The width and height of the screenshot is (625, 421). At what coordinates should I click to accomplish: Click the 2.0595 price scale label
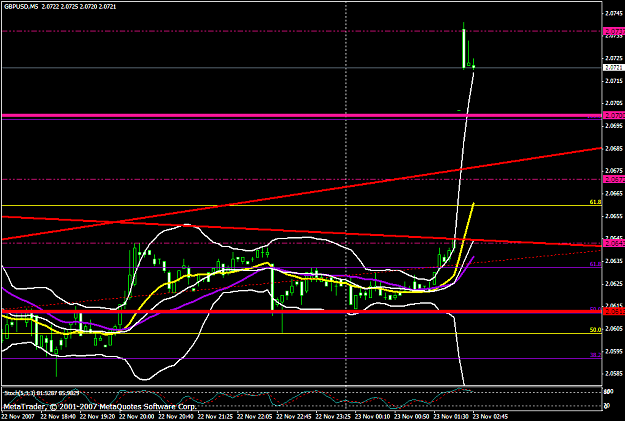(614, 352)
